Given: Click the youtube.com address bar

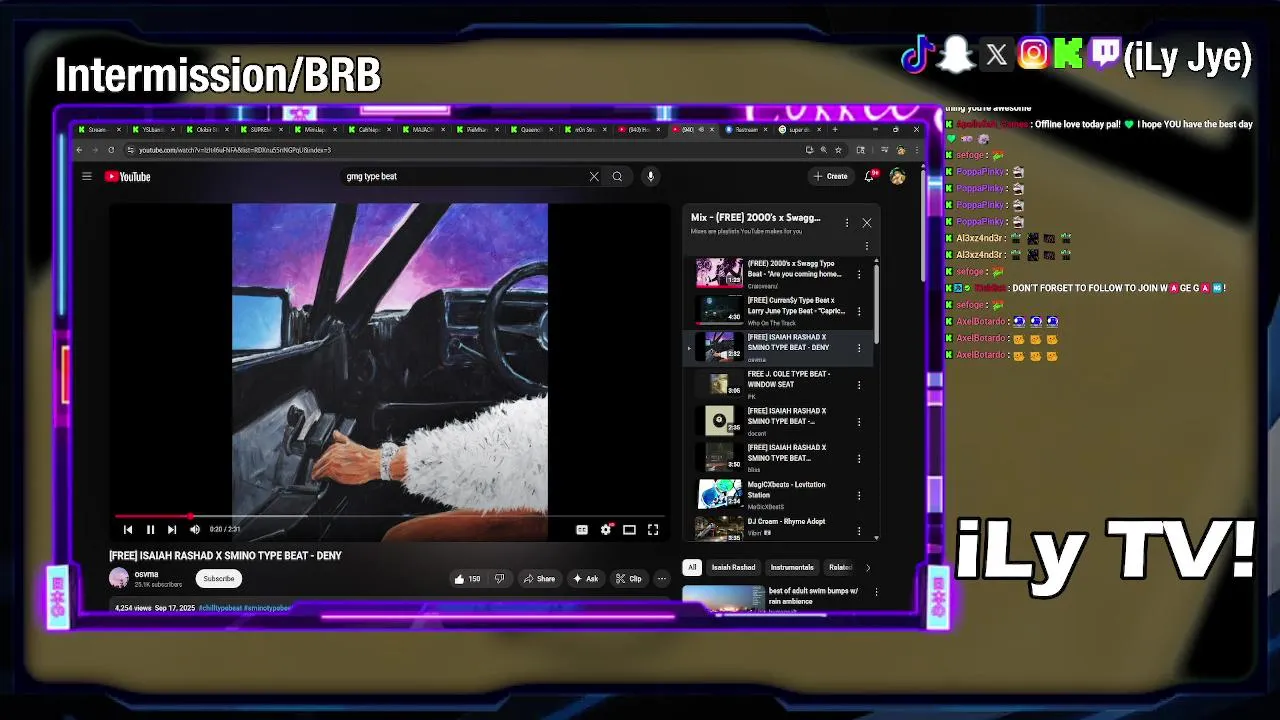Looking at the screenshot, I should (465, 150).
